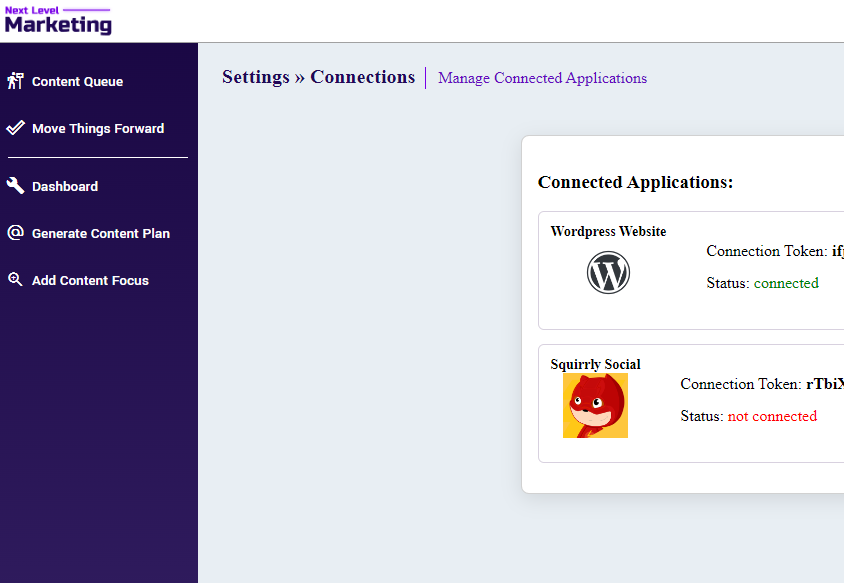Click the Wordpress Connection Token value
844x583 pixels.
coord(837,251)
